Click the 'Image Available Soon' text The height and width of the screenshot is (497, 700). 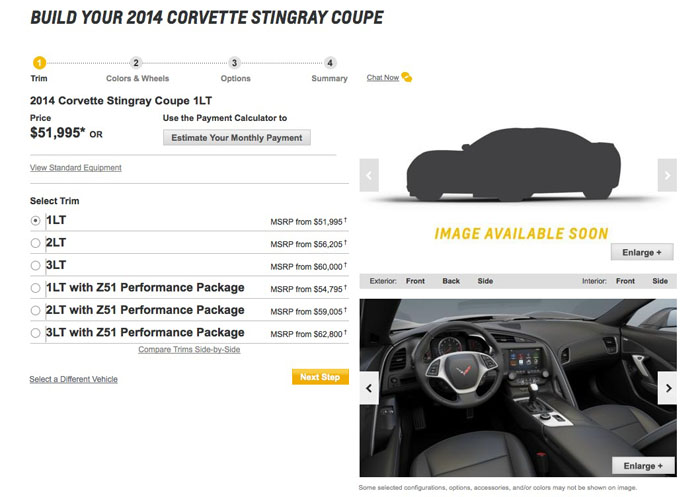pos(521,234)
